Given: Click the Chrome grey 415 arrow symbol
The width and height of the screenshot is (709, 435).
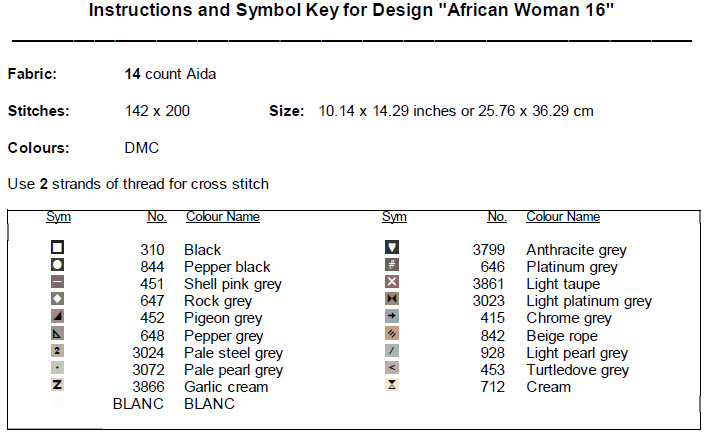Looking at the screenshot, I should 392,317.
